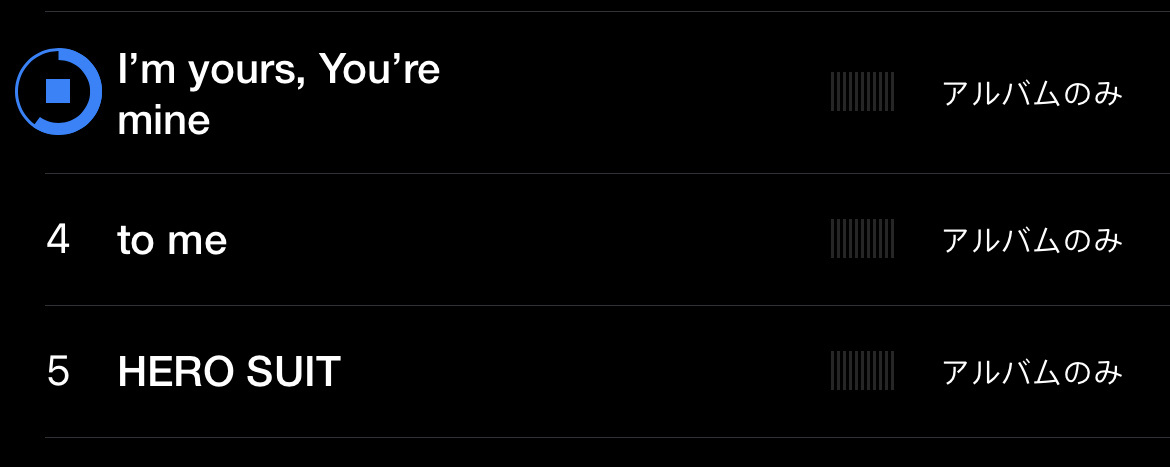Click the word "mine" in the first track title
This screenshot has height=467, width=1170.
click(x=163, y=121)
